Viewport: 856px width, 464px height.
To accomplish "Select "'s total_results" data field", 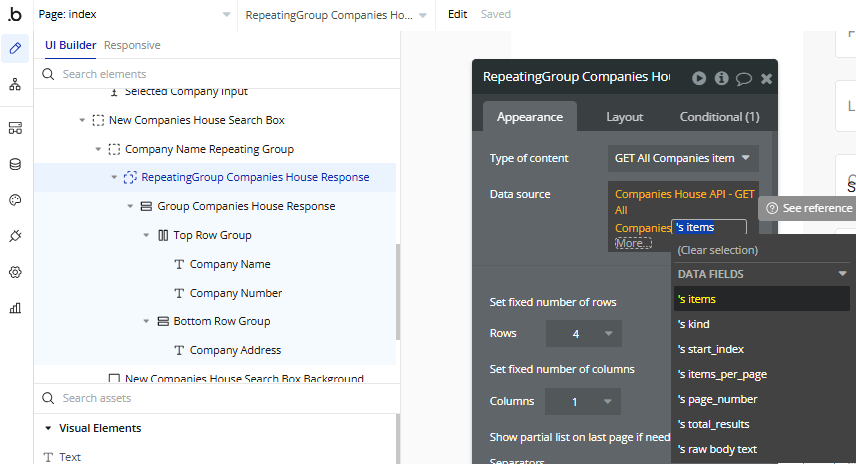I will point(713,424).
